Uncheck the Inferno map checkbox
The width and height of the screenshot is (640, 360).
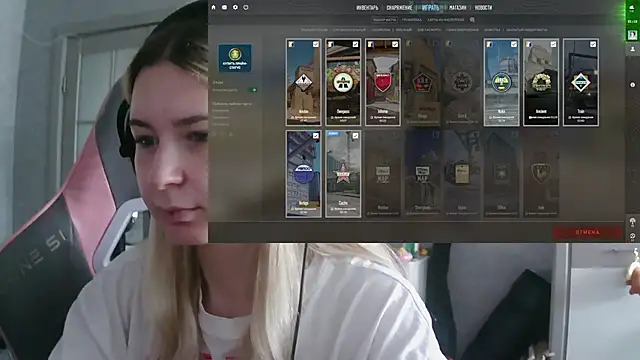click(395, 44)
